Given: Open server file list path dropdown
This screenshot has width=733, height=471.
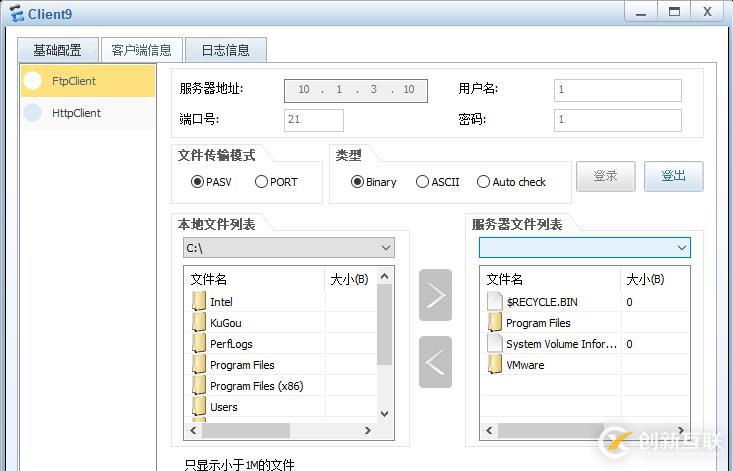Looking at the screenshot, I should tap(585, 248).
